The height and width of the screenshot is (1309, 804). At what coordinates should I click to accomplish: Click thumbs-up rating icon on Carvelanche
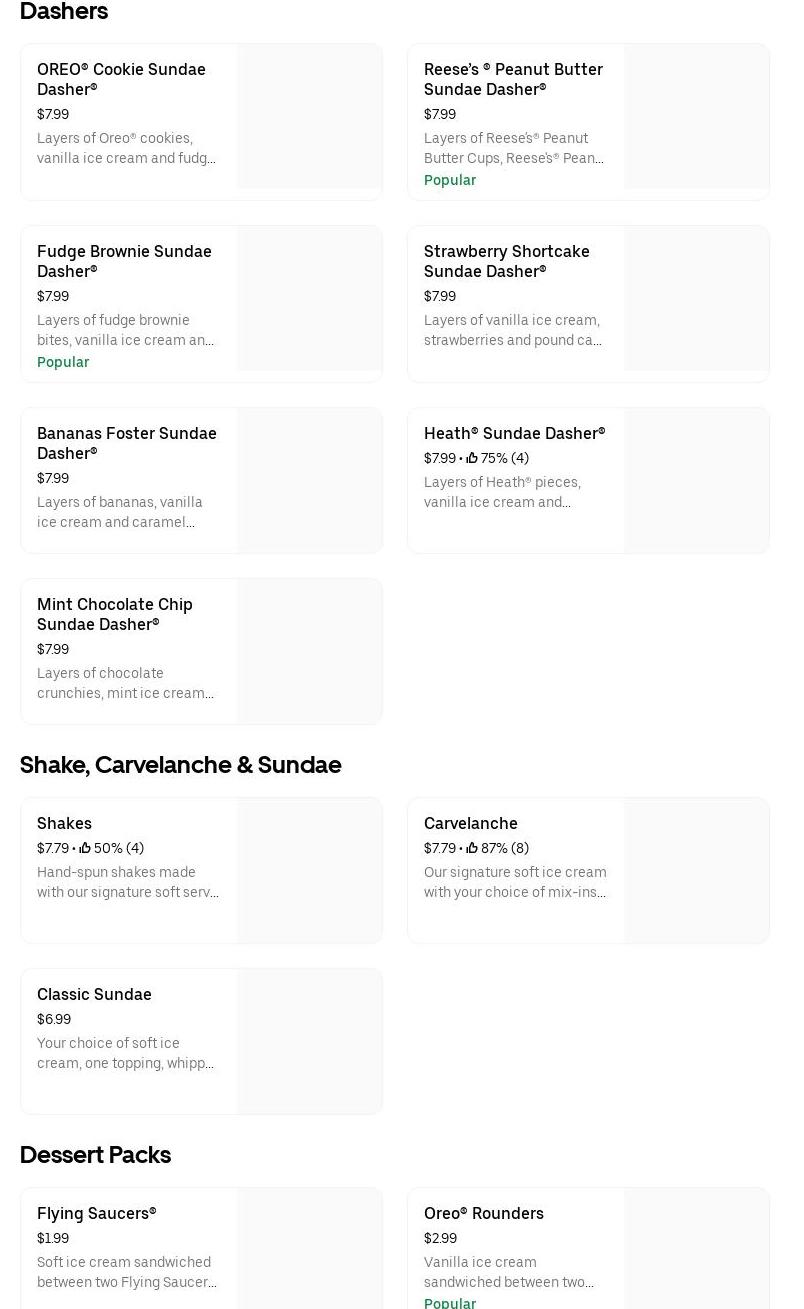[x=472, y=848]
